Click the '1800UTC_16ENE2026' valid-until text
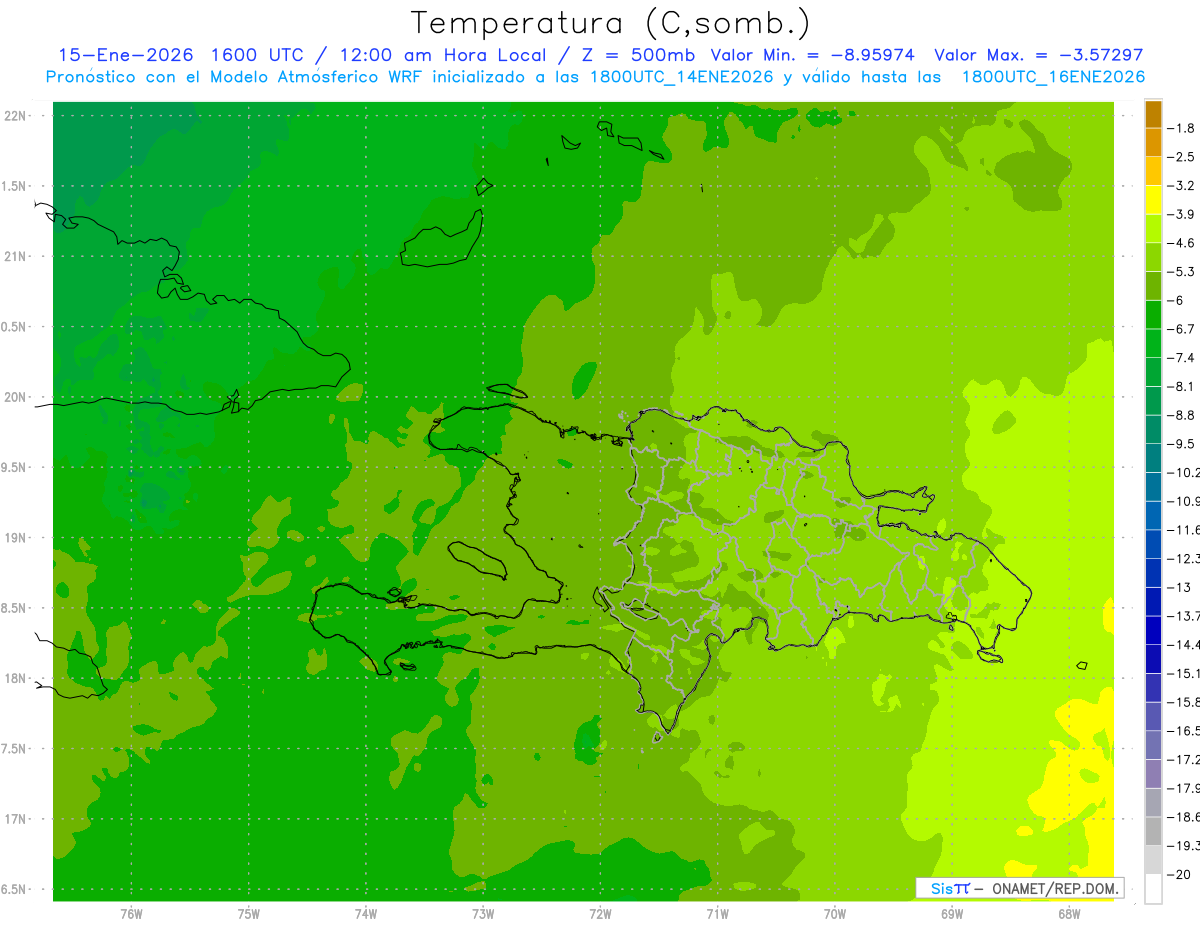This screenshot has height=927, width=1200. (x=1053, y=77)
